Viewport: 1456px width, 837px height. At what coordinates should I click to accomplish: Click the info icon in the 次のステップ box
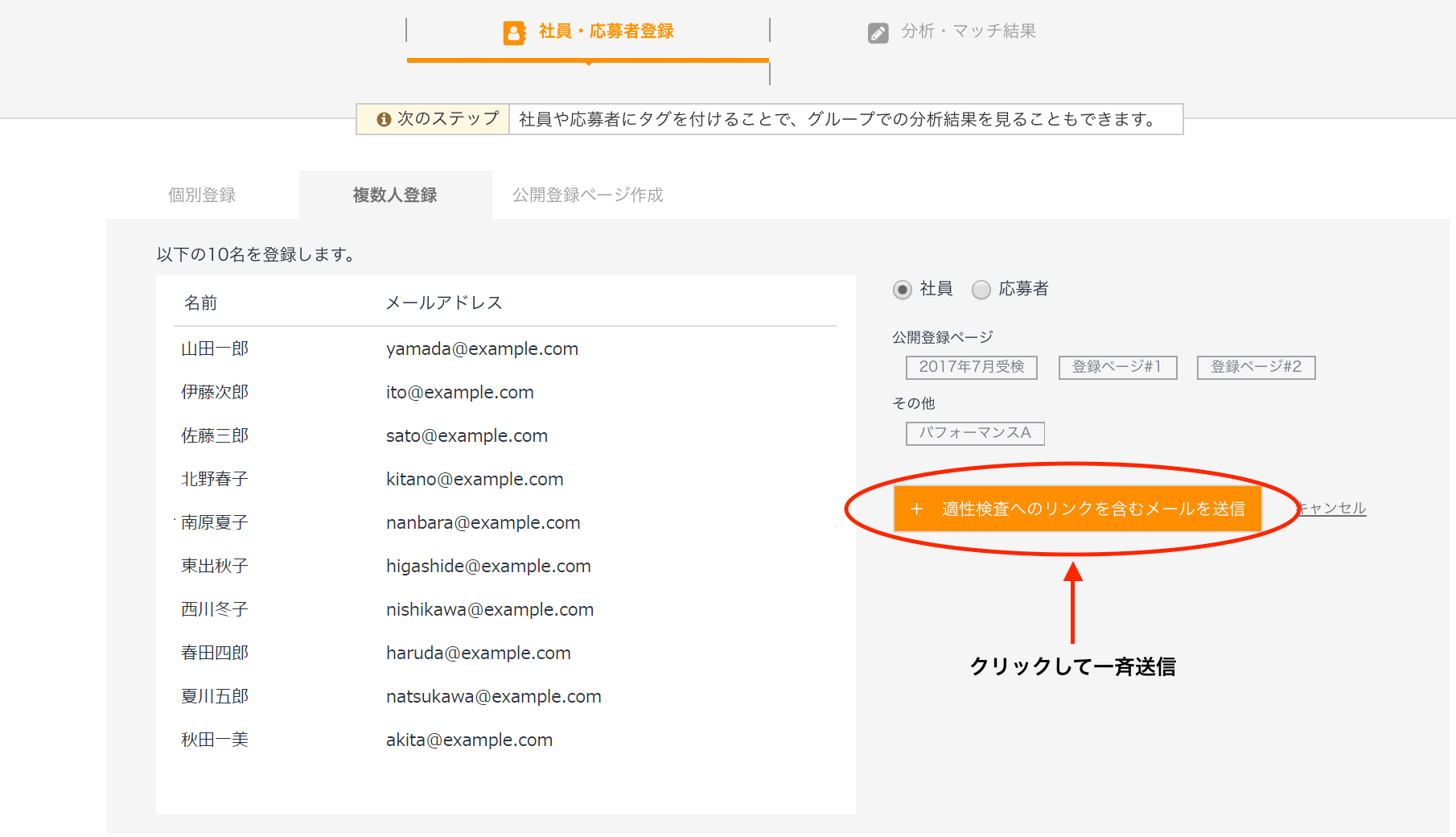384,119
